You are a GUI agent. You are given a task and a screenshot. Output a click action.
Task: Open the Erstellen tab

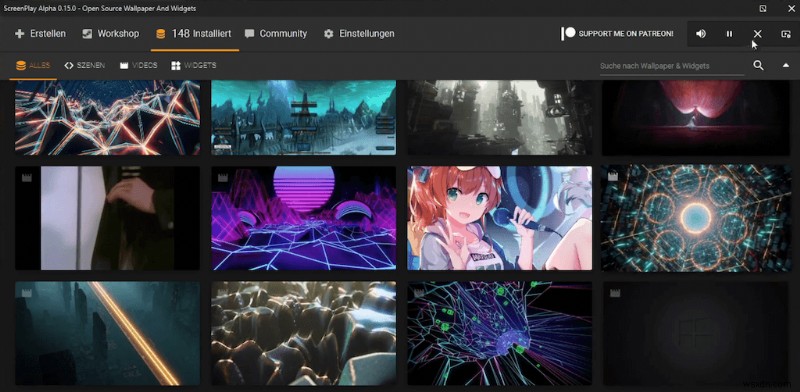(40, 34)
